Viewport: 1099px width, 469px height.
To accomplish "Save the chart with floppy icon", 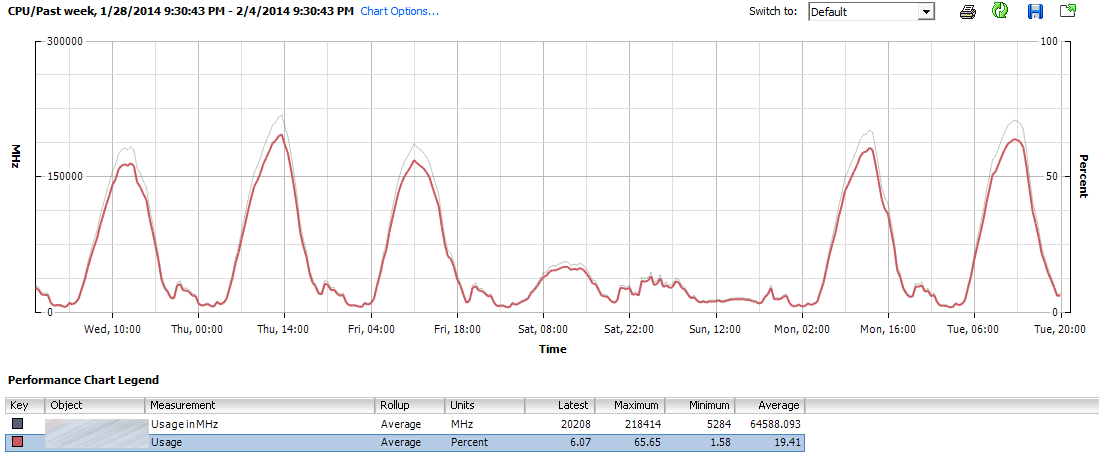I will coord(1035,11).
